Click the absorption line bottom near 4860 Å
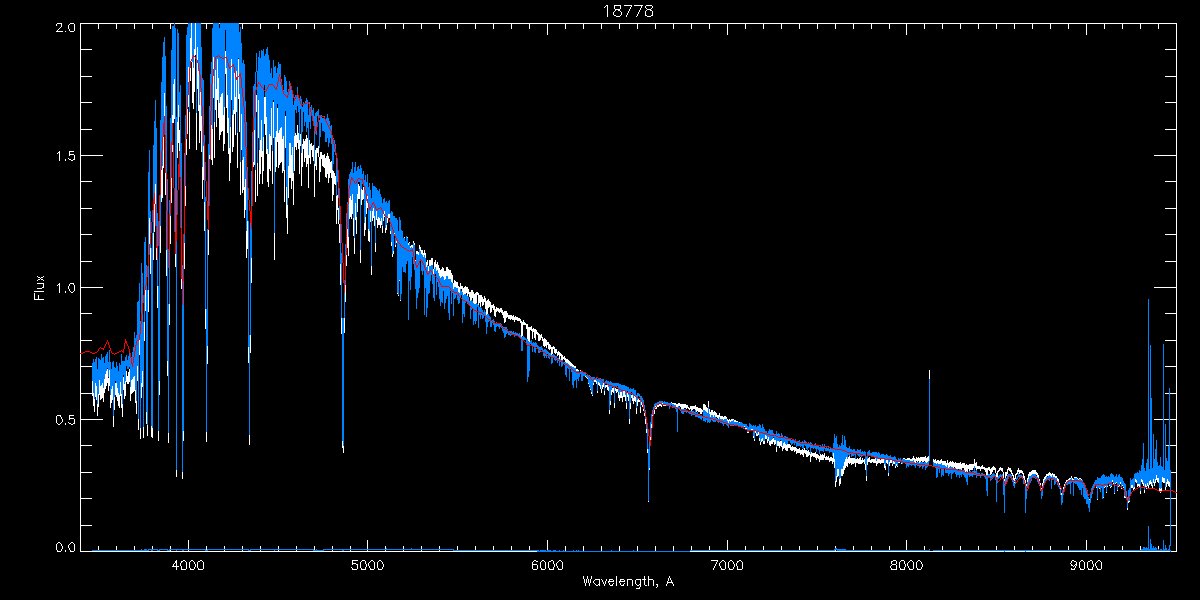This screenshot has width=1200, height=600. point(343,445)
